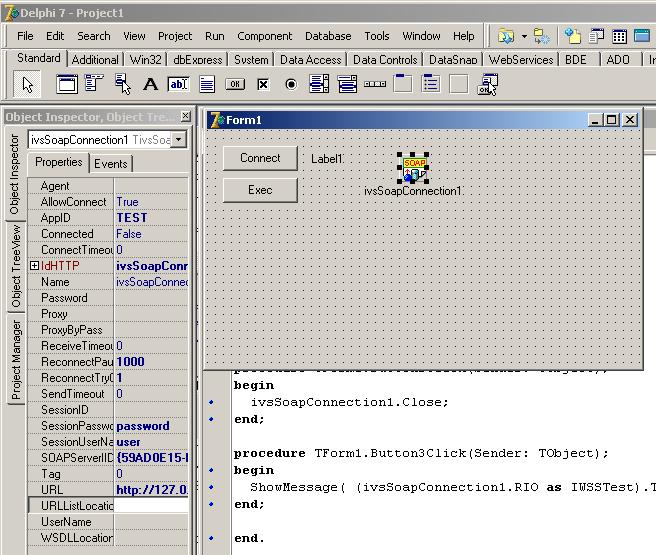
Task: Choose the CheckBox component in palette
Action: (263, 85)
